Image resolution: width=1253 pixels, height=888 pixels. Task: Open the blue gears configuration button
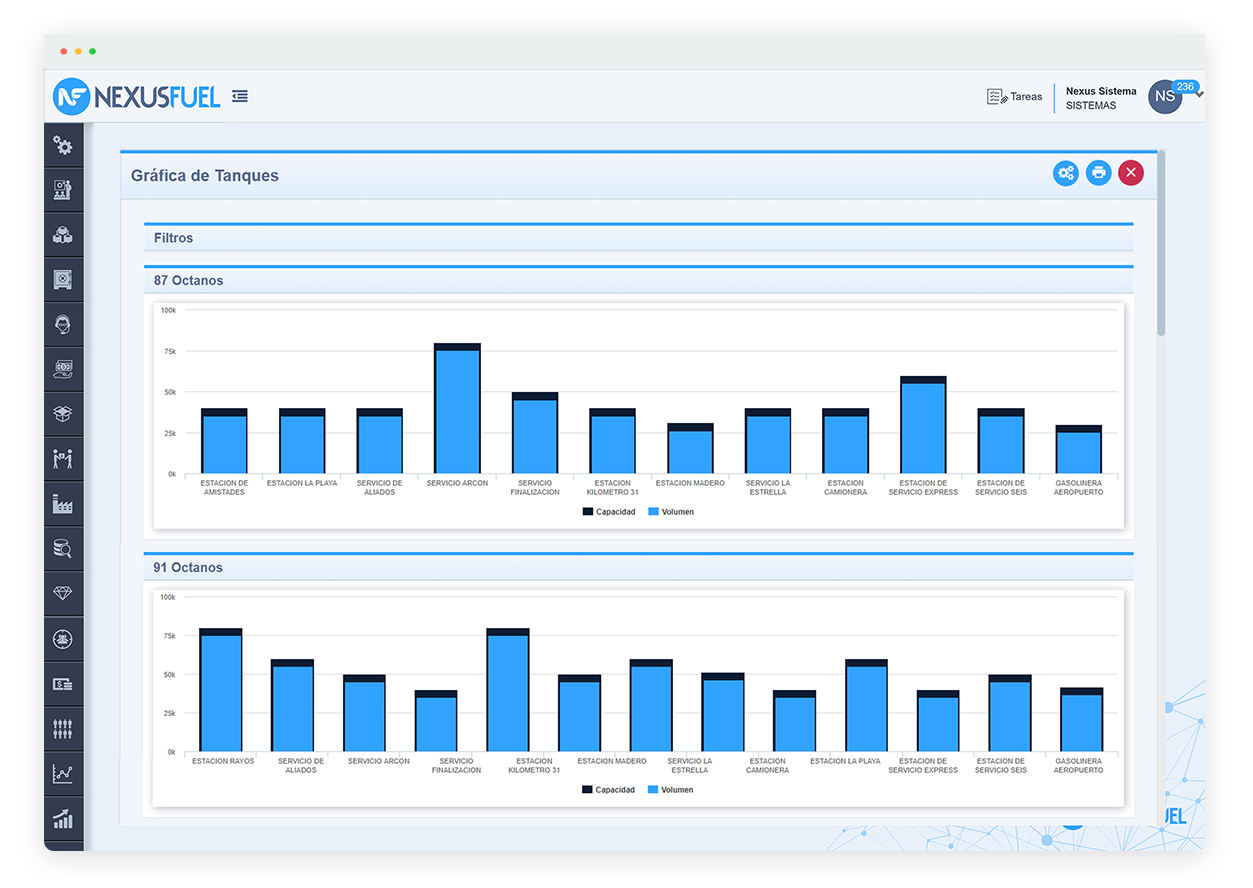[x=1066, y=173]
